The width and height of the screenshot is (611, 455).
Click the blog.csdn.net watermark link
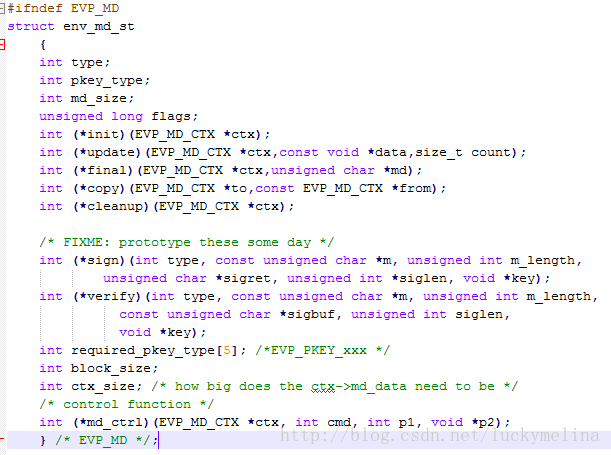pyautogui.click(x=440, y=435)
